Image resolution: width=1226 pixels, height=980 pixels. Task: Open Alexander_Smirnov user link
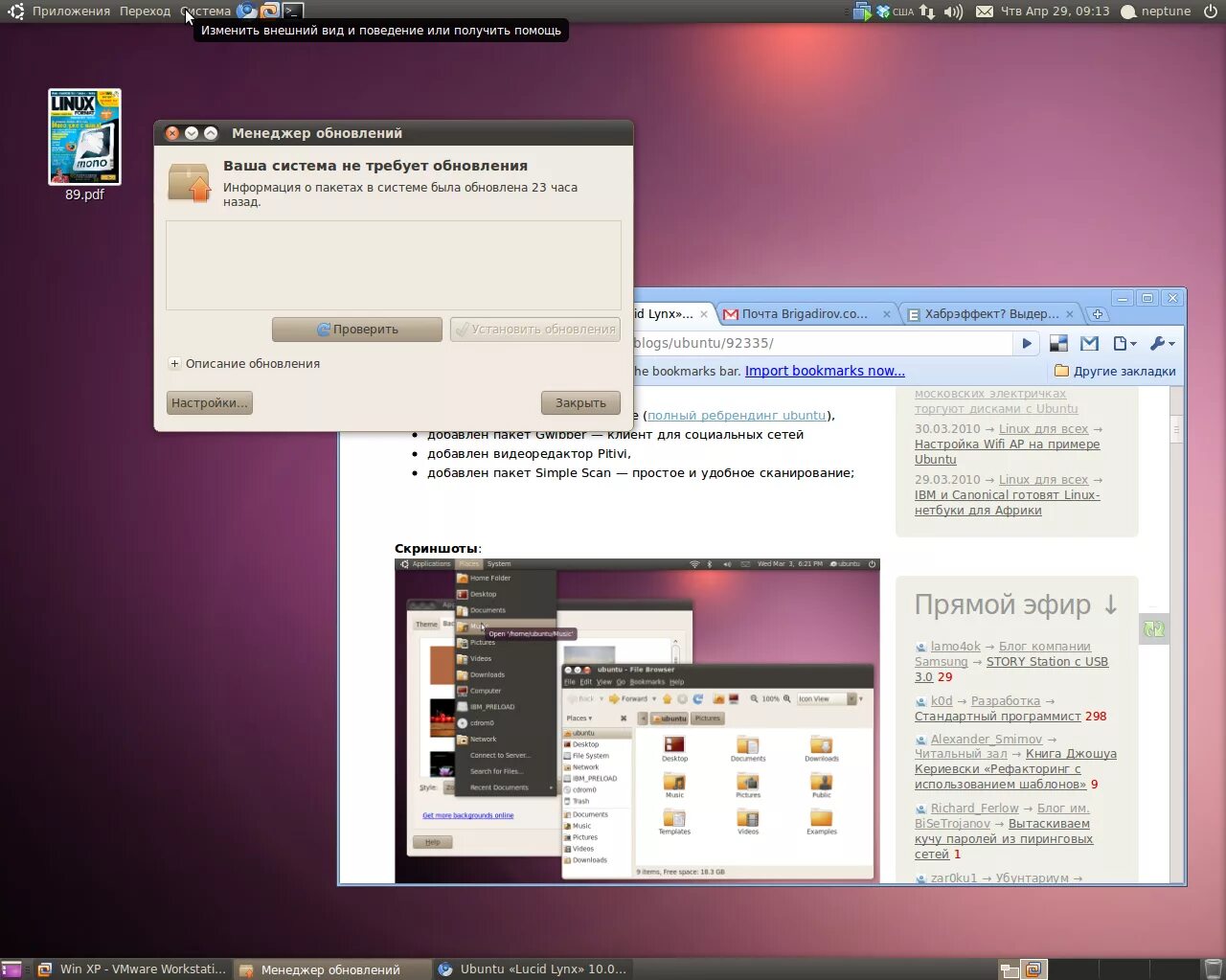(987, 740)
